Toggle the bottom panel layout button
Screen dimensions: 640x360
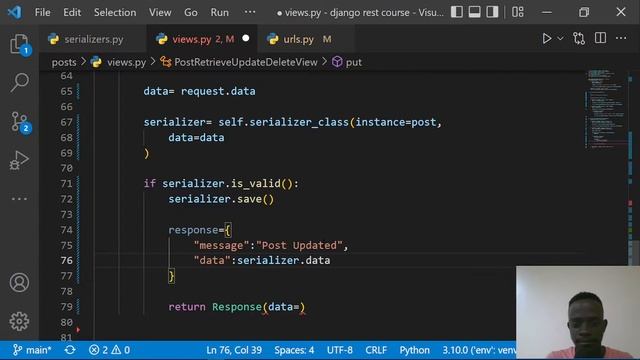coord(474,12)
